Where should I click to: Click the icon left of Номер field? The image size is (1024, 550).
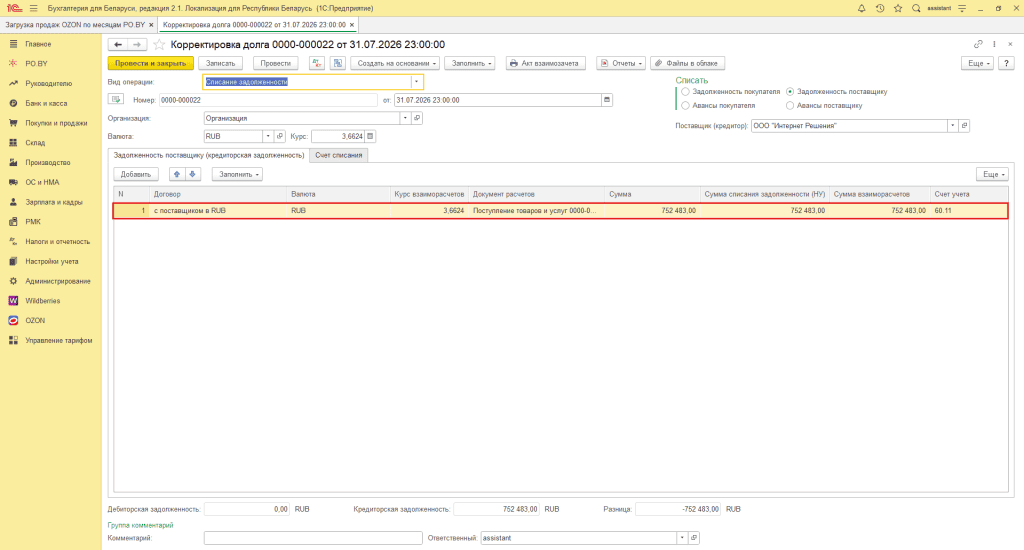click(x=116, y=100)
